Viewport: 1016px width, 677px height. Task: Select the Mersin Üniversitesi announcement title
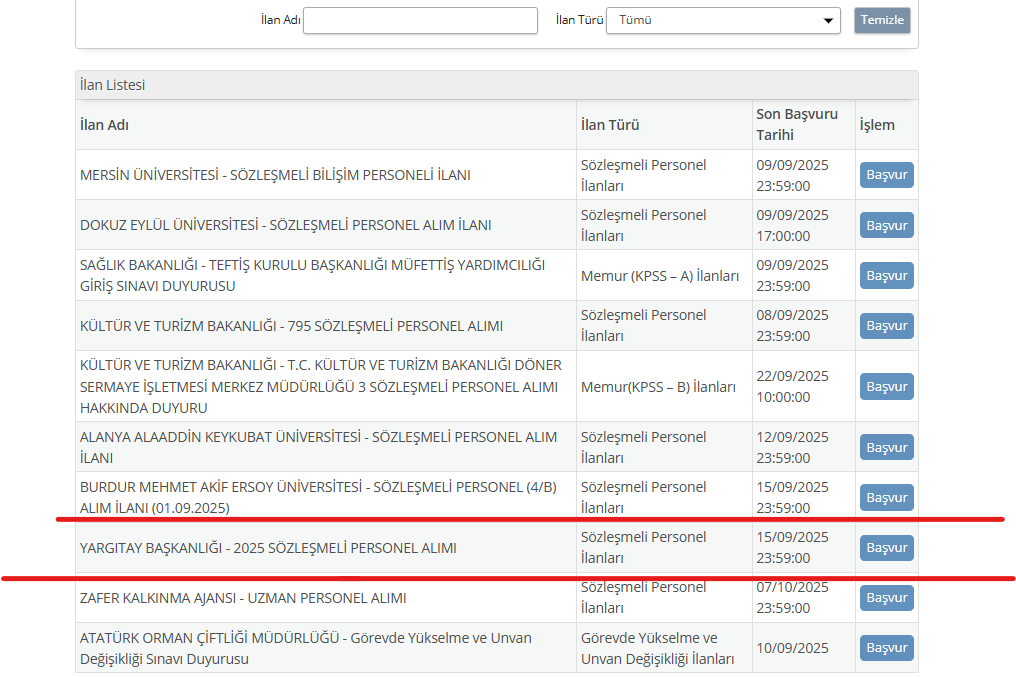pos(275,175)
